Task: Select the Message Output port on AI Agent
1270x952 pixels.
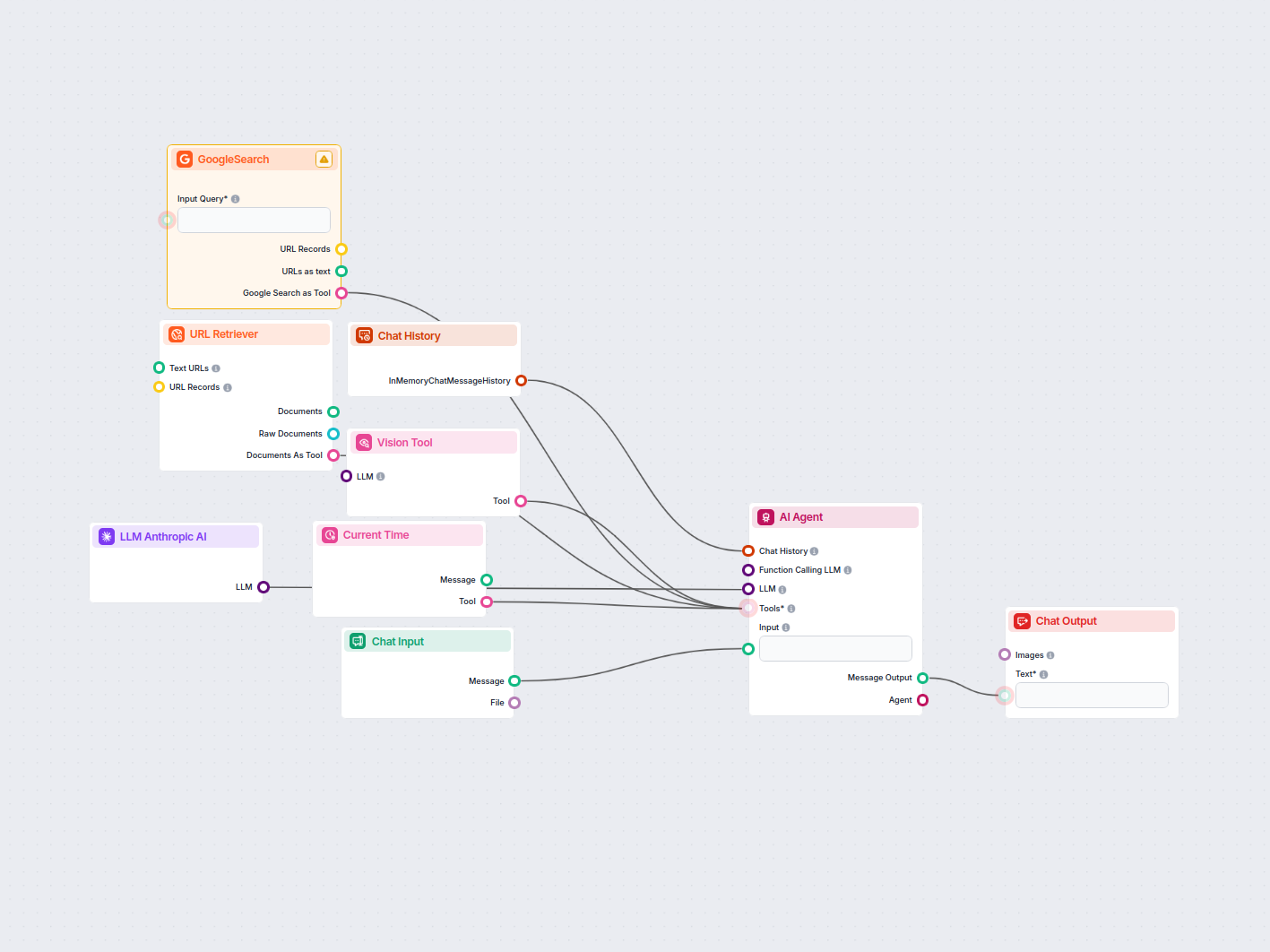Action: pyautogui.click(x=923, y=678)
